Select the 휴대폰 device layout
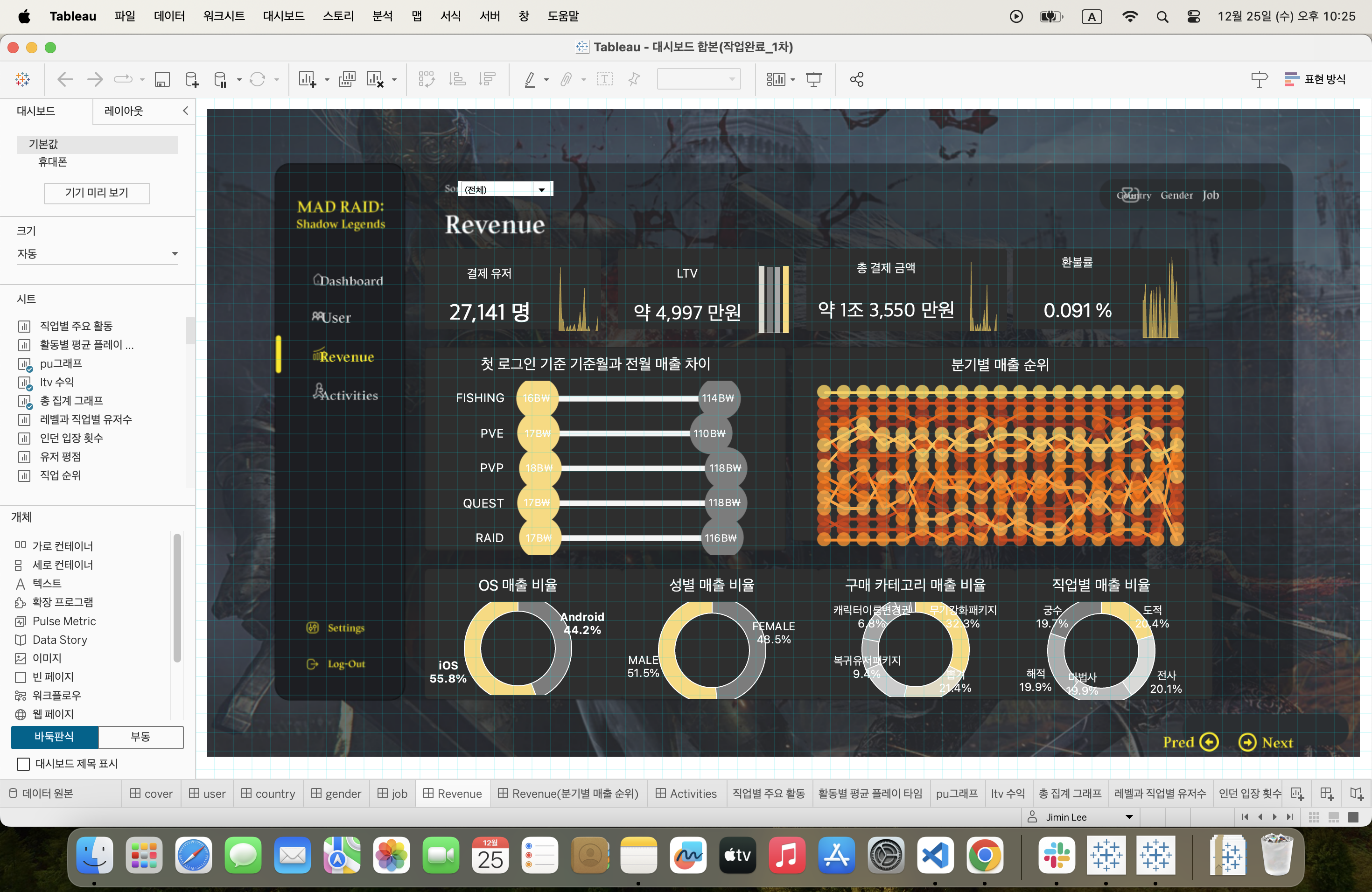The image size is (1372, 892). [52, 162]
